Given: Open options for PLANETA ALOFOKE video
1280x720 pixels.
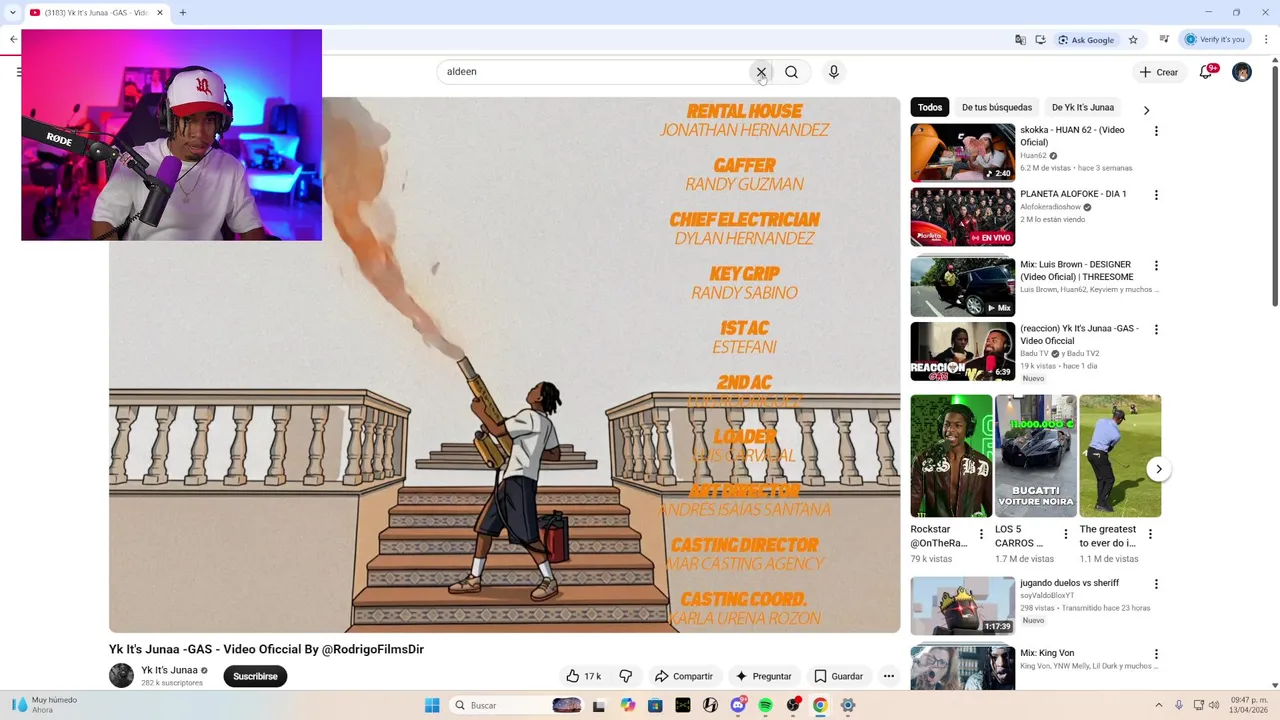Looking at the screenshot, I should [1156, 195].
